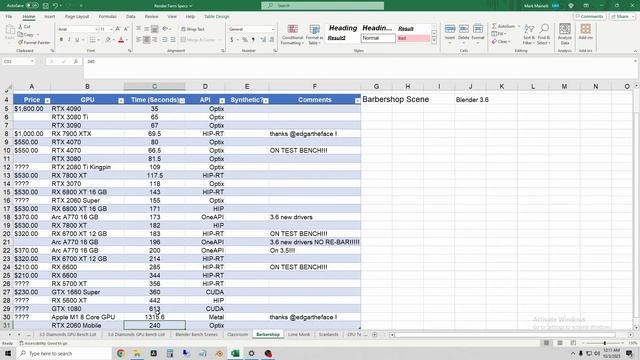
Task: Open Conditional Formatting menu
Action: (x=292, y=34)
